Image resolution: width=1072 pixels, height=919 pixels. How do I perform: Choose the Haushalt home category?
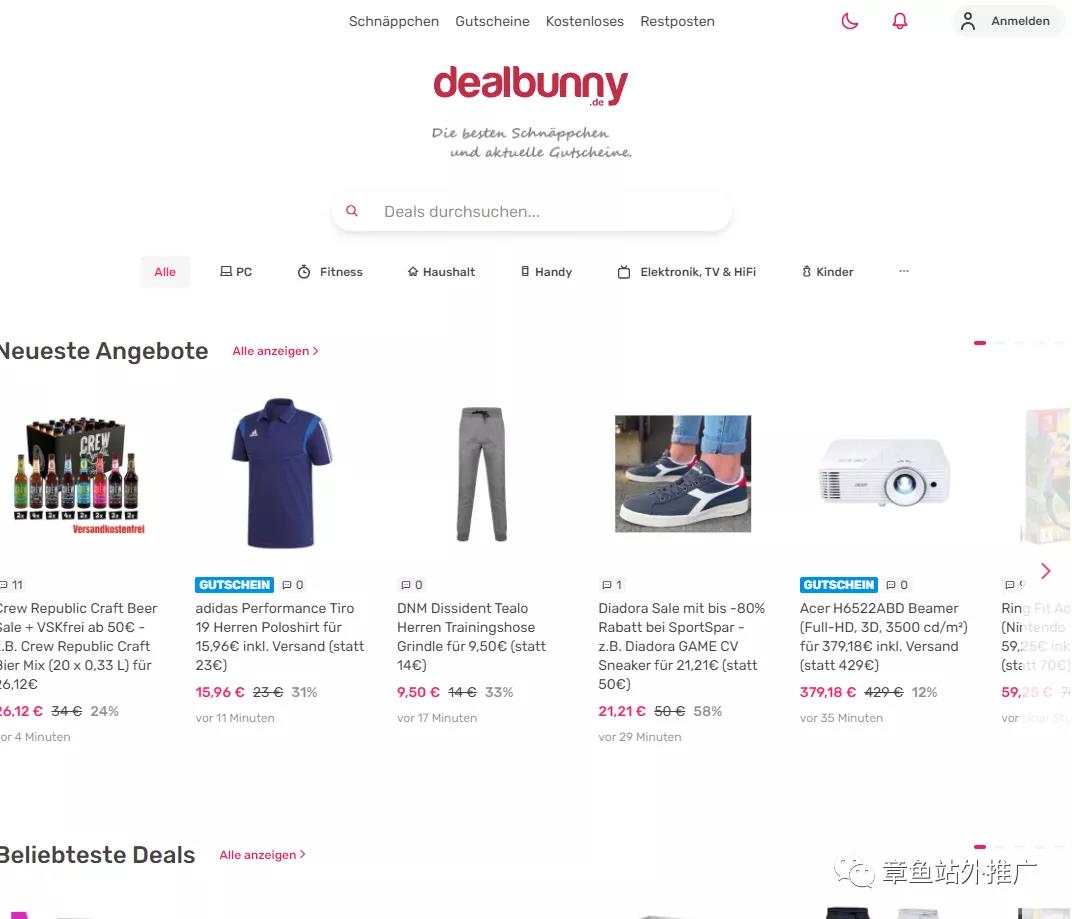click(441, 271)
